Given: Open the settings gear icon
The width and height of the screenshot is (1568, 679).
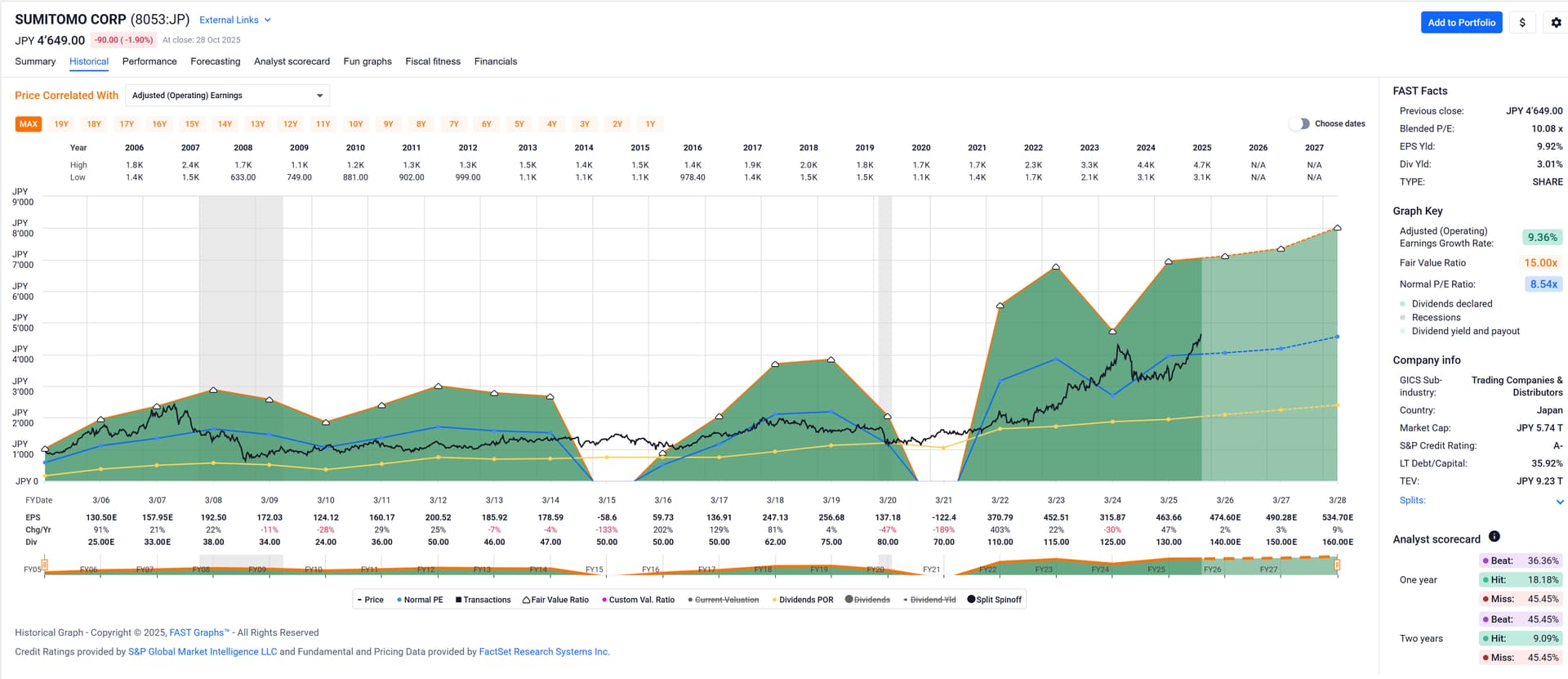Looking at the screenshot, I should [1556, 23].
